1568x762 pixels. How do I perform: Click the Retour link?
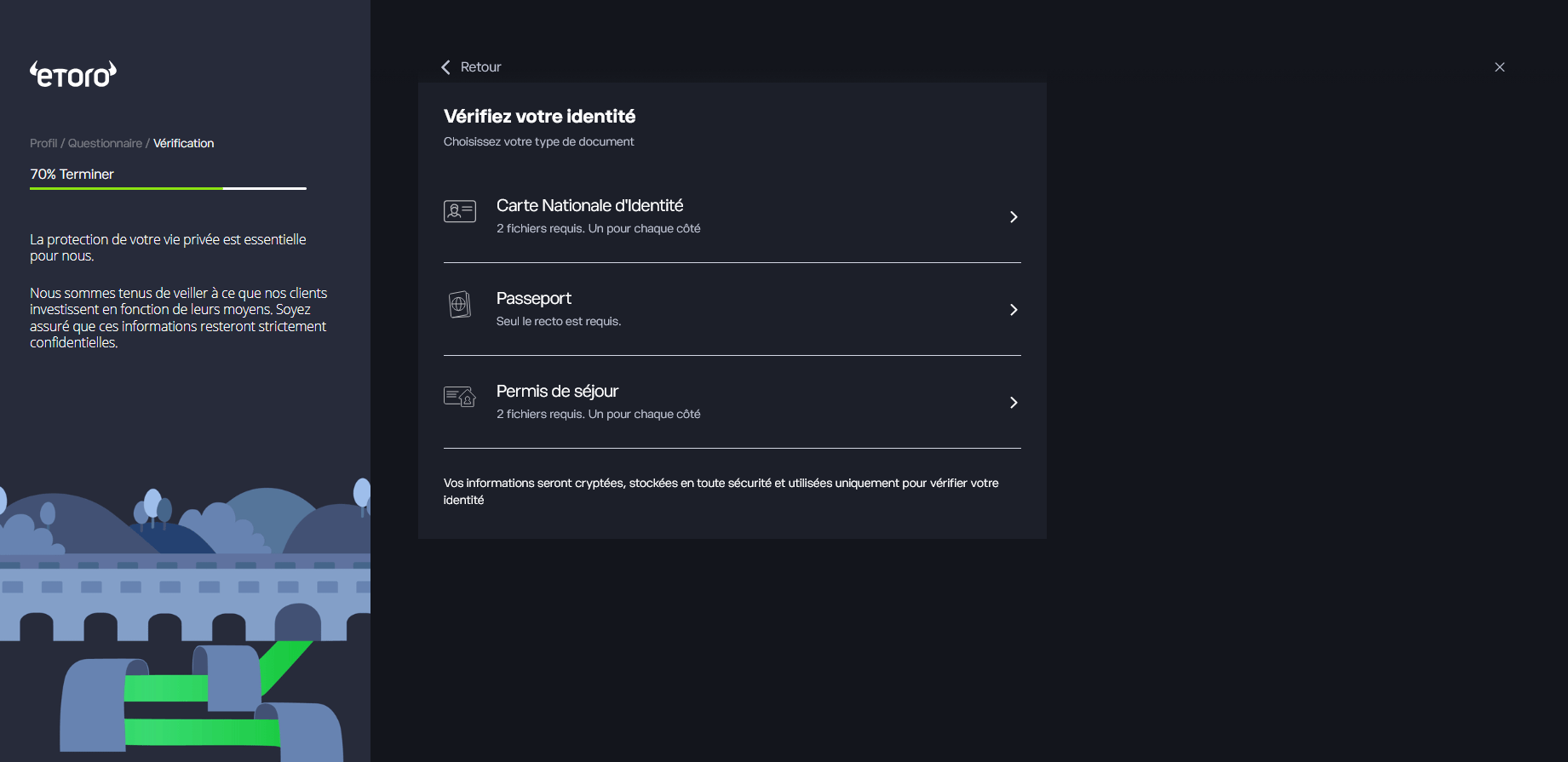click(480, 66)
